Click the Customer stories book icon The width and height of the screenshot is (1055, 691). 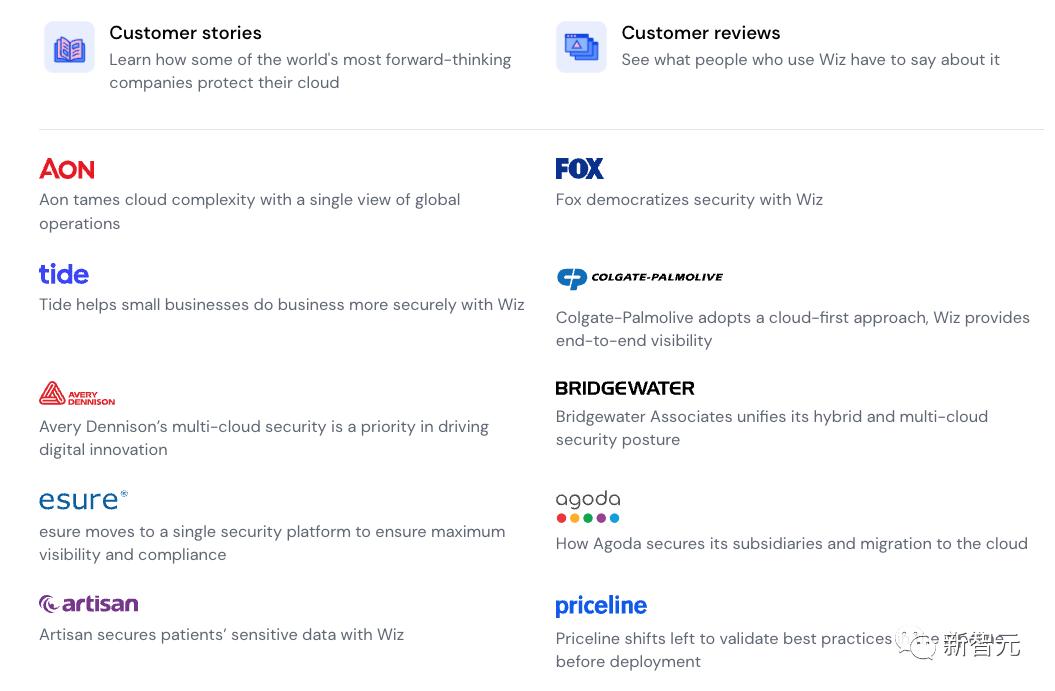pos(69,47)
